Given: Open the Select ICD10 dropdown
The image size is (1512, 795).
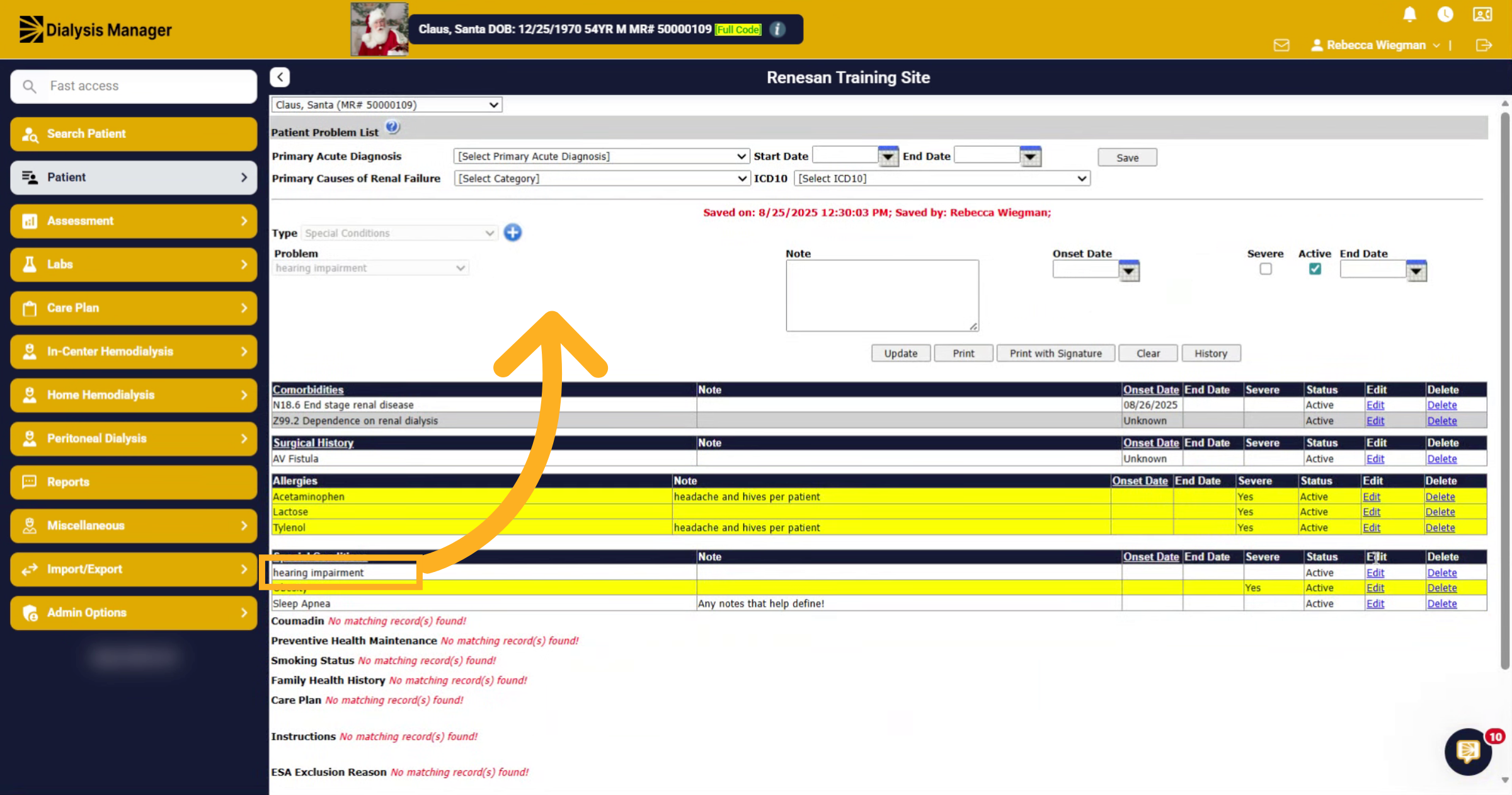Looking at the screenshot, I should (942, 179).
